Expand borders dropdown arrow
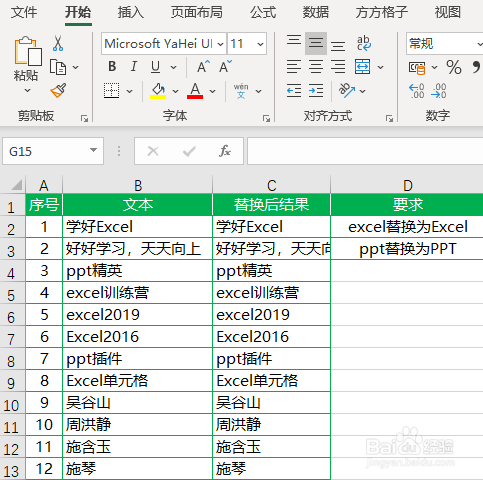483x480 pixels. [x=130, y=91]
